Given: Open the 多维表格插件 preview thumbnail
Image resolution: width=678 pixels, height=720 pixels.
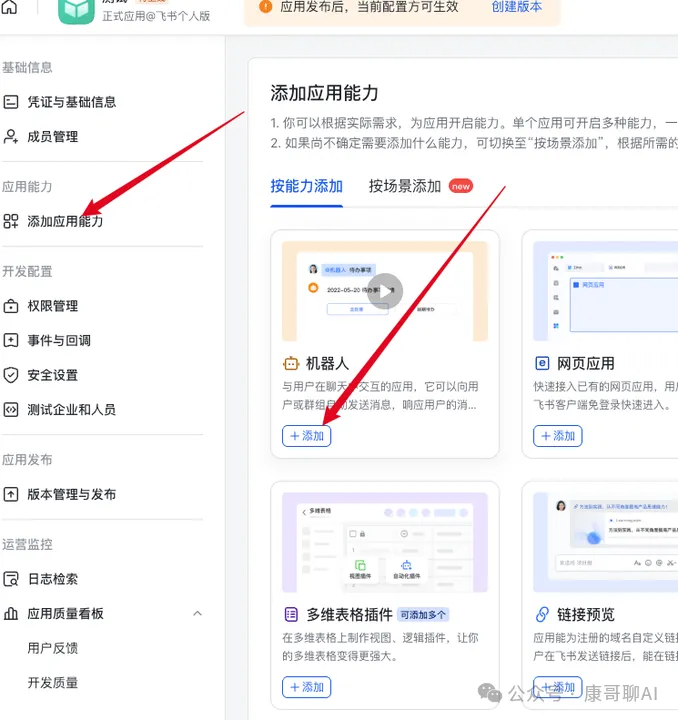Looking at the screenshot, I should point(385,542).
